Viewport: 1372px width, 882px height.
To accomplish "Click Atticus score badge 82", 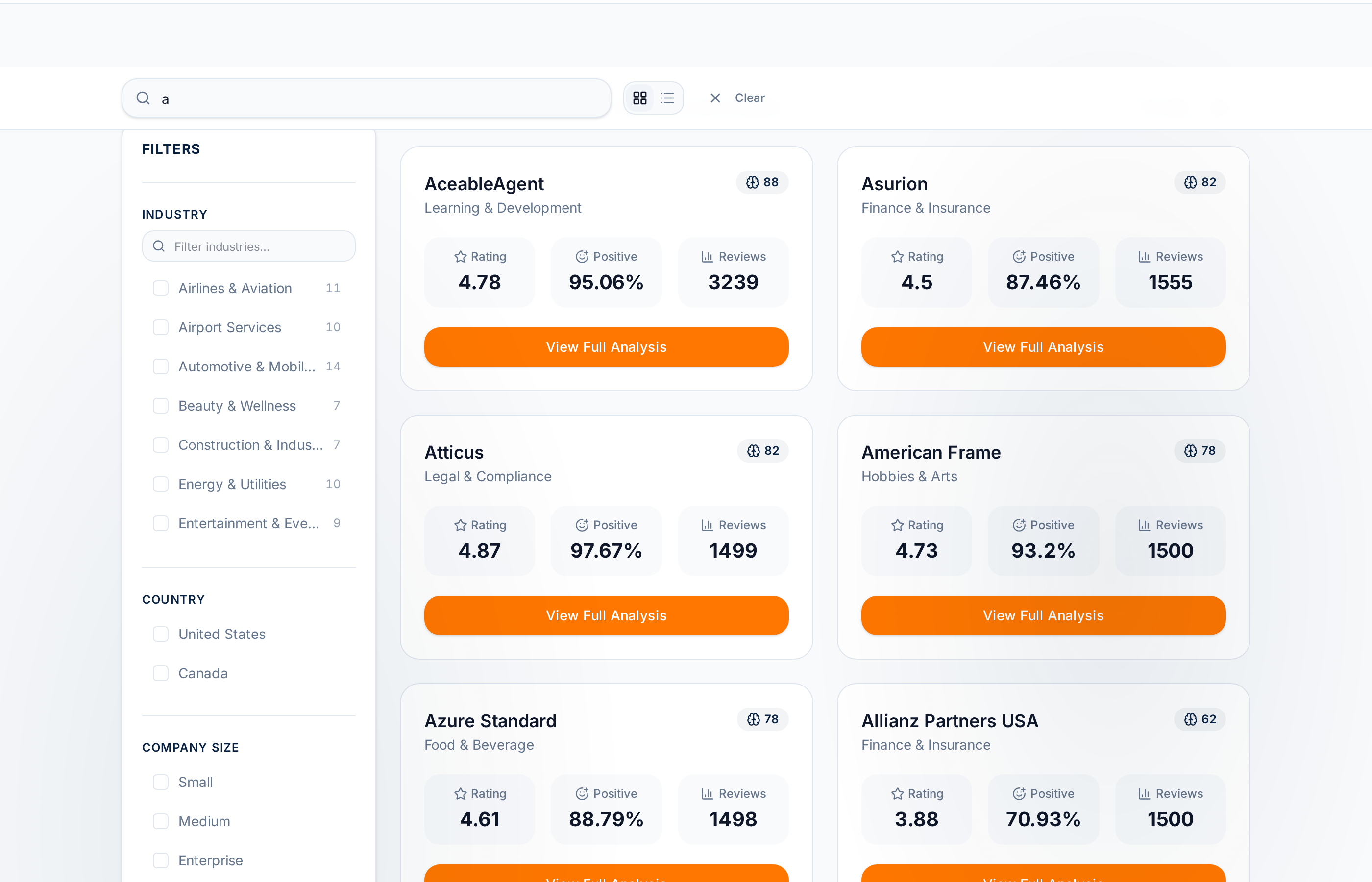I will coord(763,451).
